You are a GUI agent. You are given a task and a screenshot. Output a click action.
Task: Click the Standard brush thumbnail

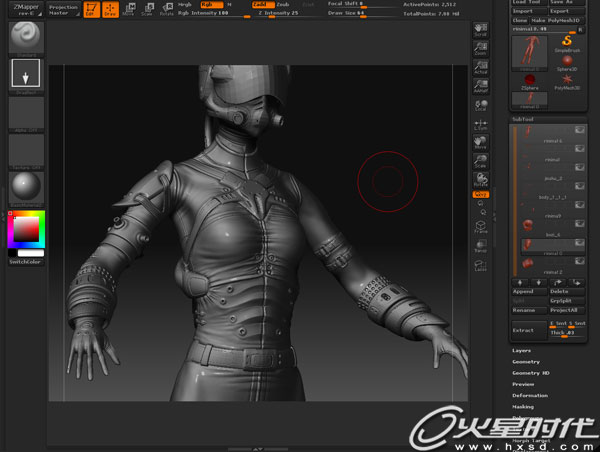[24, 36]
